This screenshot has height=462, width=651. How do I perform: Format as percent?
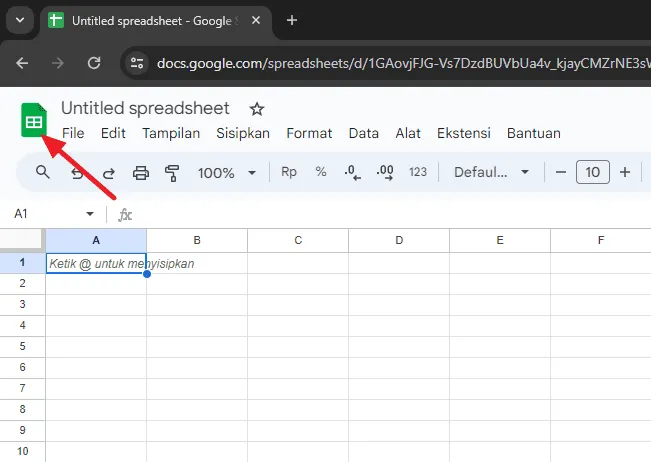point(321,172)
